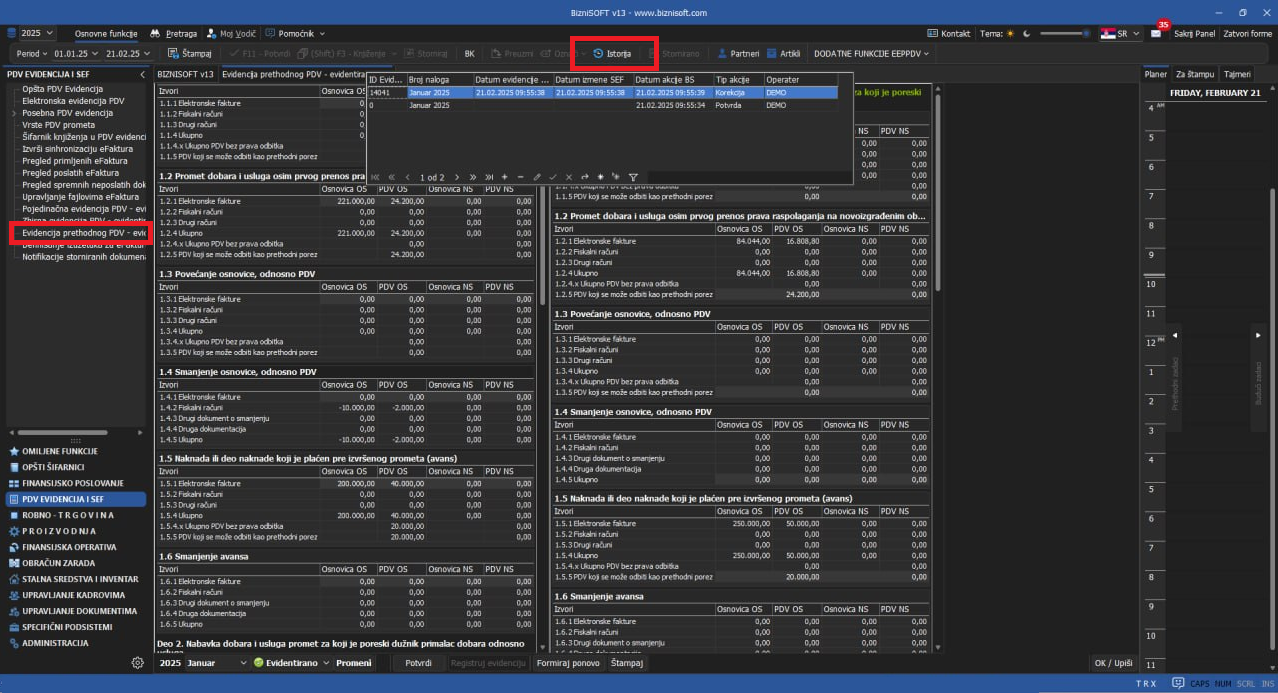1278x693 pixels.
Task: Switch to the Za štampu tab
Action: (1195, 74)
